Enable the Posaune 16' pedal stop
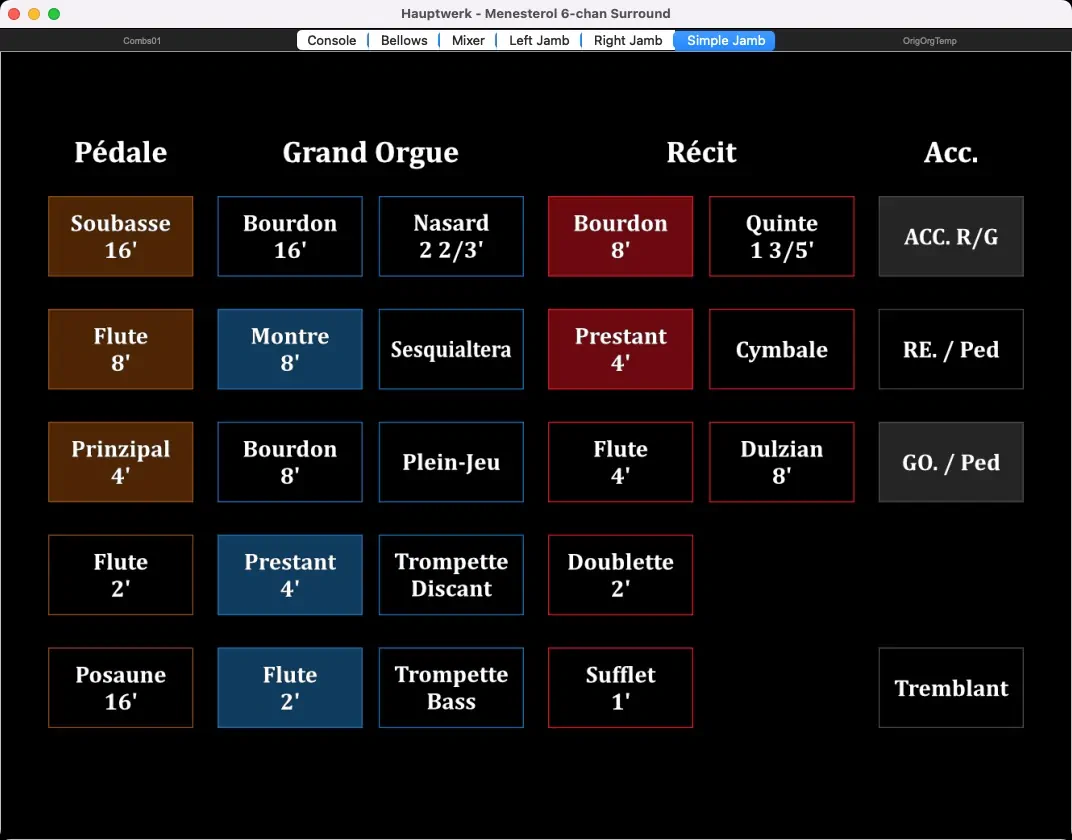 (121, 688)
